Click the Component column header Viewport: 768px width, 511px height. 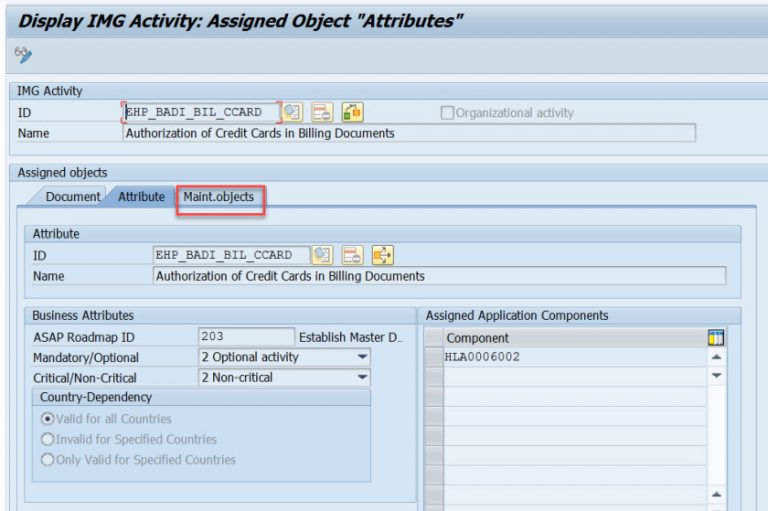[575, 338]
